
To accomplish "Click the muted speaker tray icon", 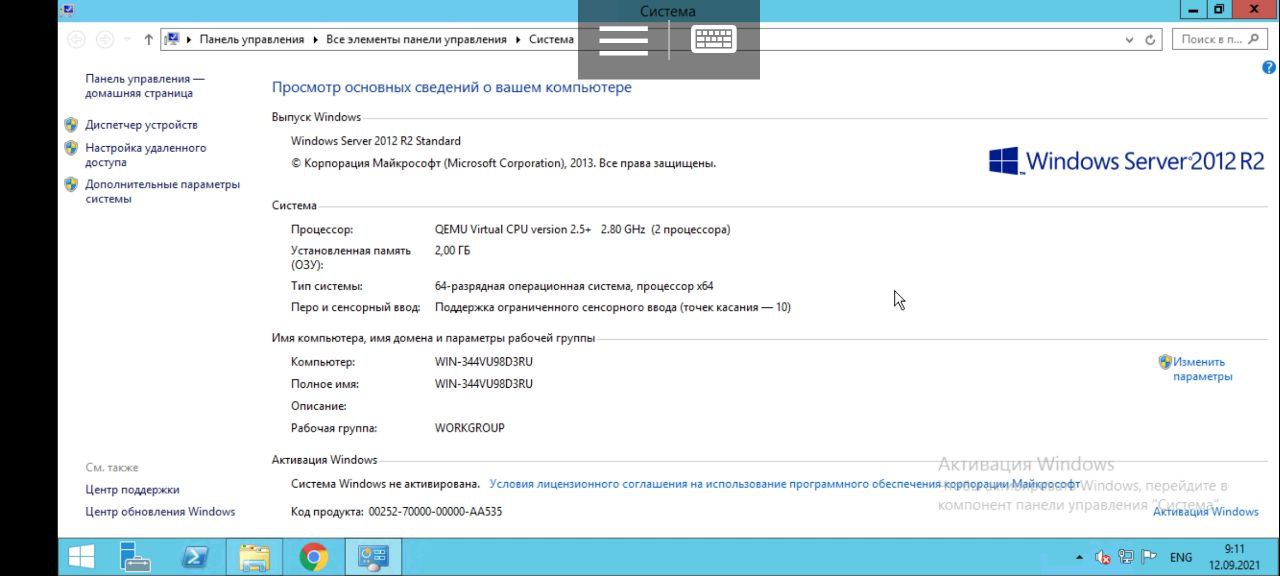I will pos(1103,557).
